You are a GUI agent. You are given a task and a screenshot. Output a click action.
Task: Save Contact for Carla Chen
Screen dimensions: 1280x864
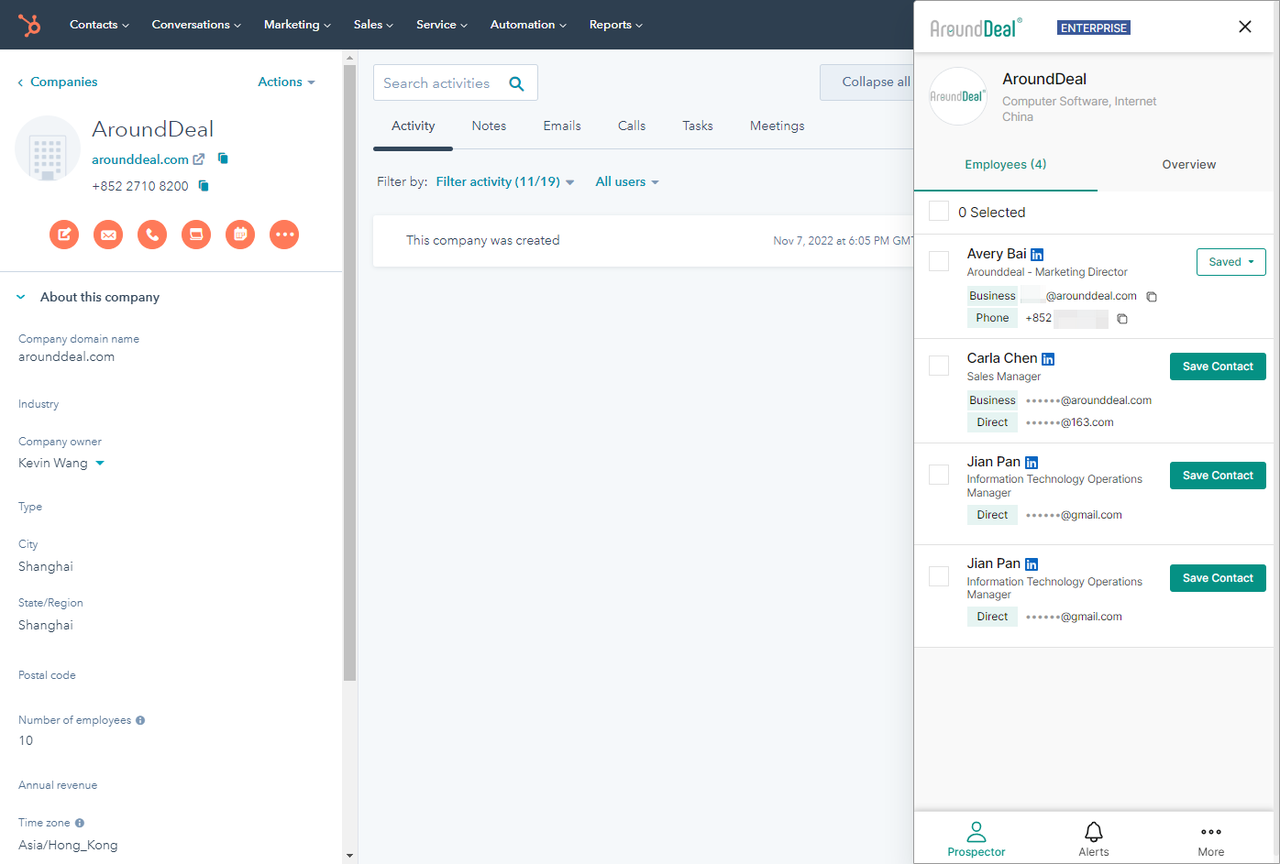pos(1217,367)
